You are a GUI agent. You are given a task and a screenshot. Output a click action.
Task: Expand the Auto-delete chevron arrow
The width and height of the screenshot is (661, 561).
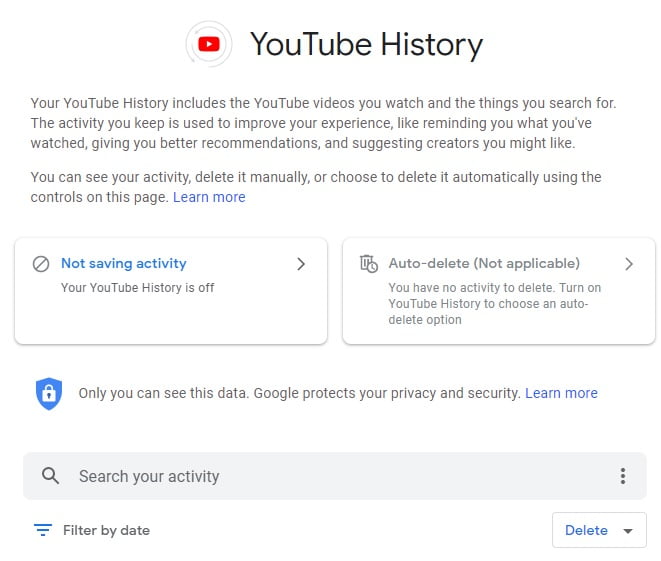coord(629,264)
